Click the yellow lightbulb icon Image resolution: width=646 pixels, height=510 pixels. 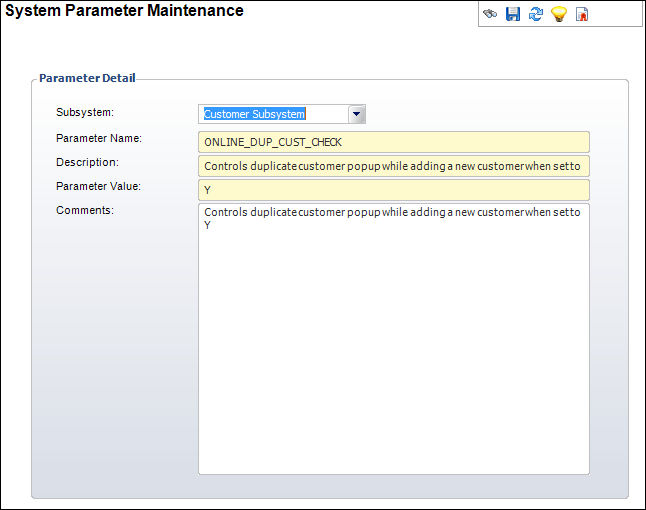point(559,14)
